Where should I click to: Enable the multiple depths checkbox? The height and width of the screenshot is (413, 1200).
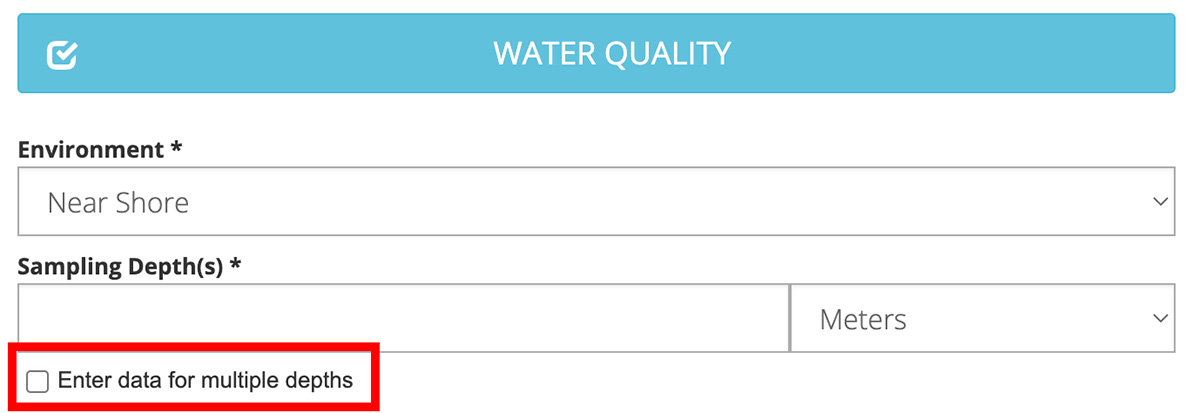pos(37,381)
